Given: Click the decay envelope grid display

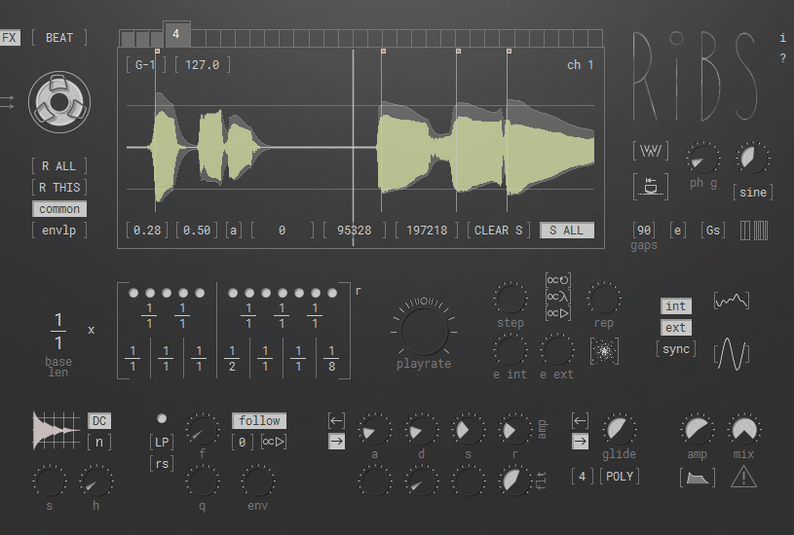Looking at the screenshot, I should tap(56, 431).
